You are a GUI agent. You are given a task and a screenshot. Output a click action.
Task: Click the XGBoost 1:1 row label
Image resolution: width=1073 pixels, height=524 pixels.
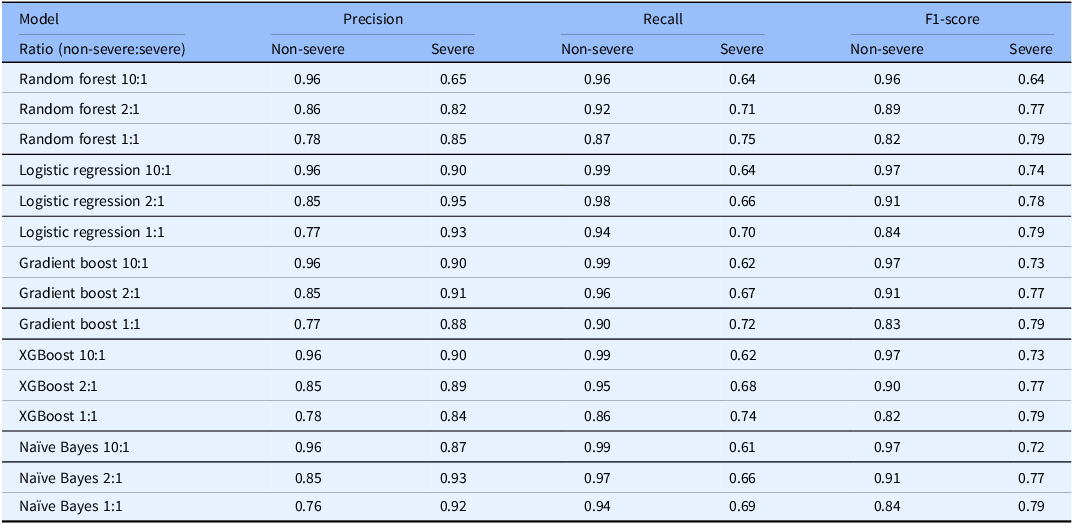[x=57, y=416]
